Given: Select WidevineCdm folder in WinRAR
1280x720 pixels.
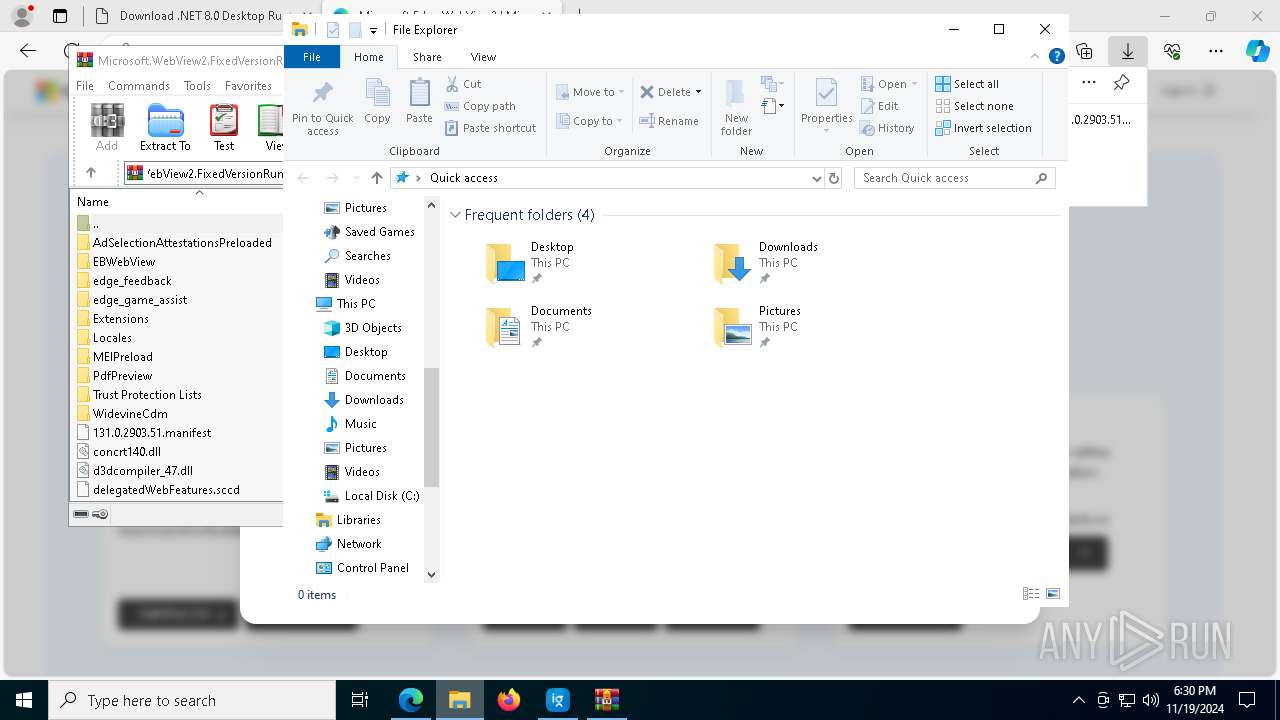Looking at the screenshot, I should click(x=122, y=414).
